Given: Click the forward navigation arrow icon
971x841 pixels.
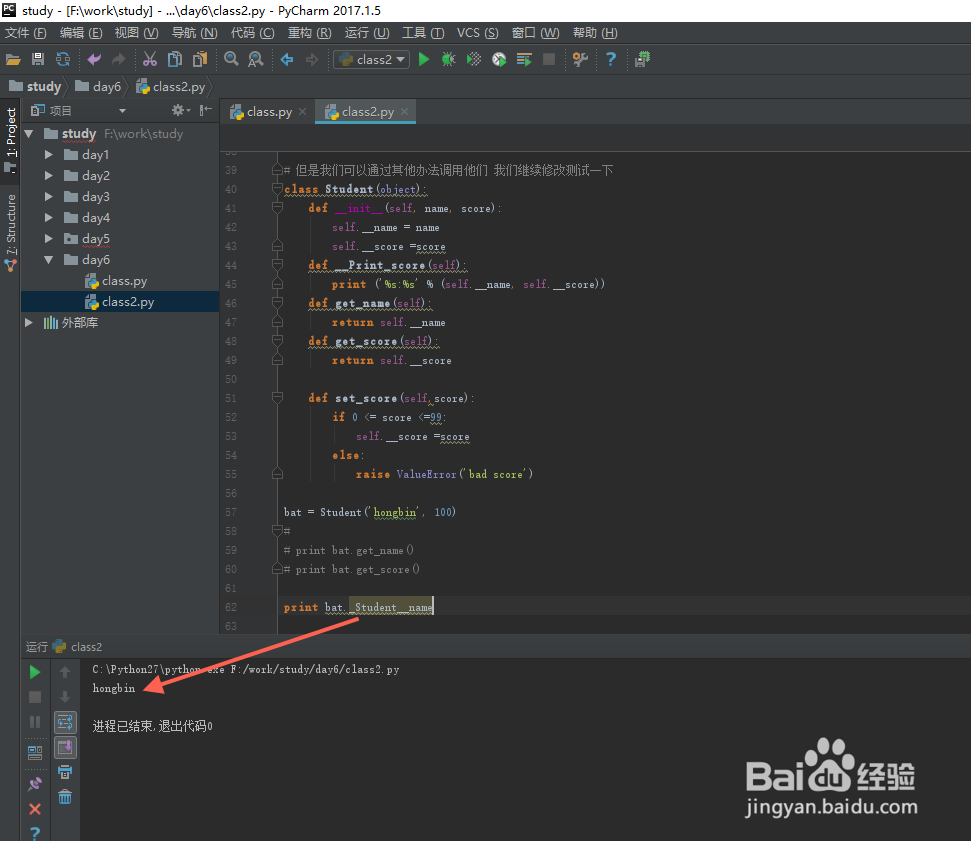Looking at the screenshot, I should click(x=312, y=59).
